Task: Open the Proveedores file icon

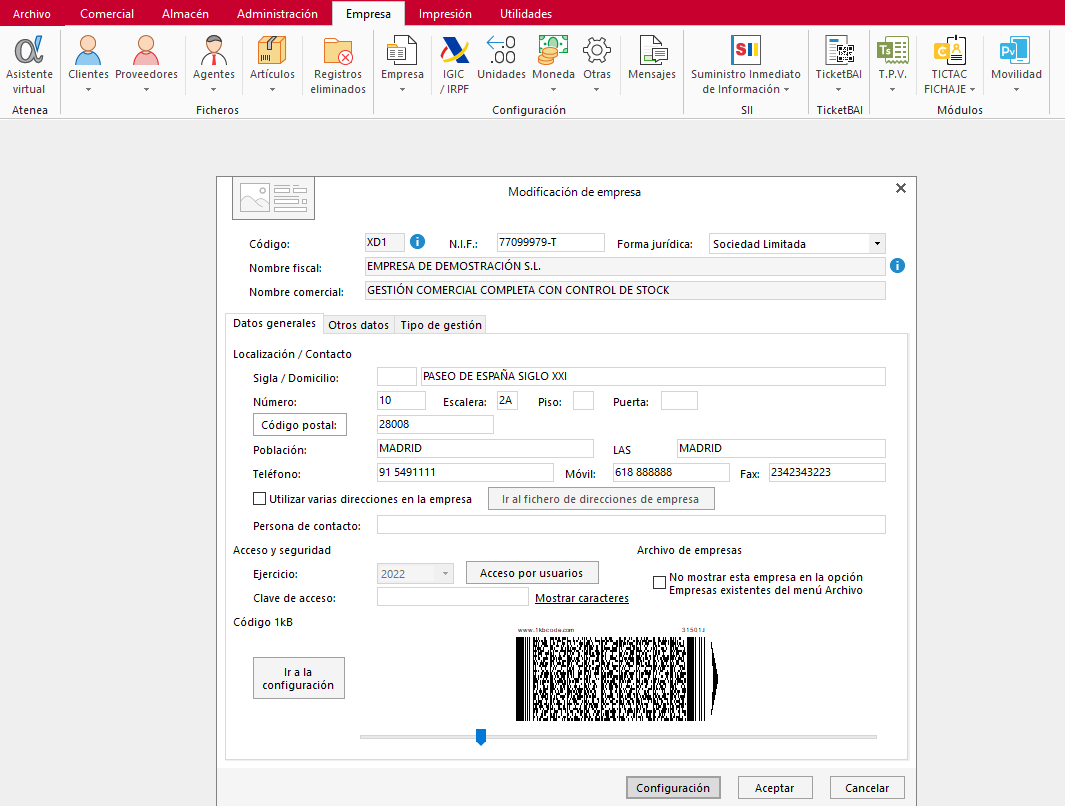Action: (146, 65)
